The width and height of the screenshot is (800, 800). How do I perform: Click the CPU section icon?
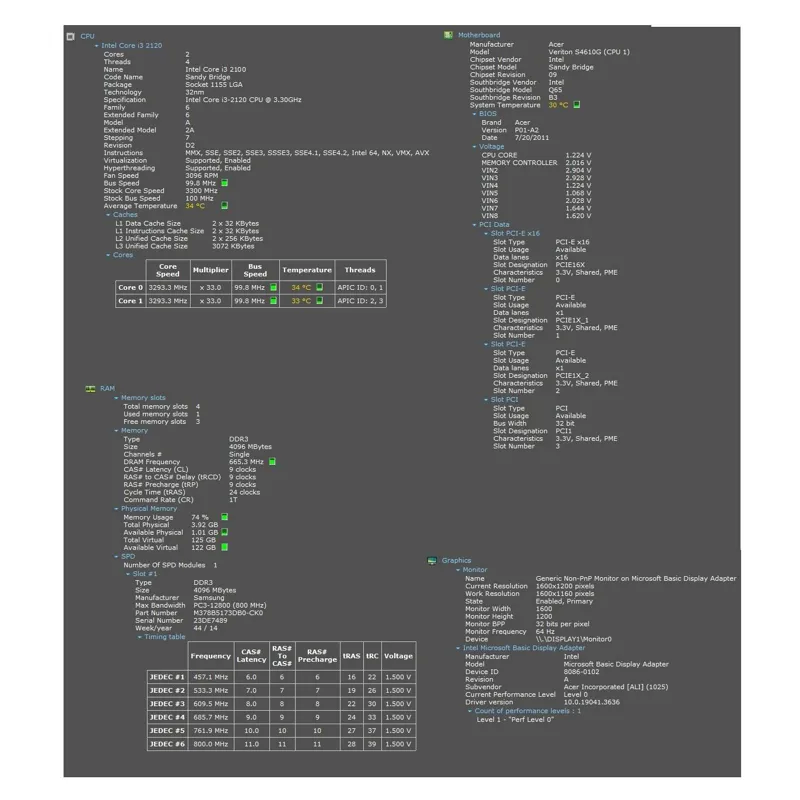point(70,37)
